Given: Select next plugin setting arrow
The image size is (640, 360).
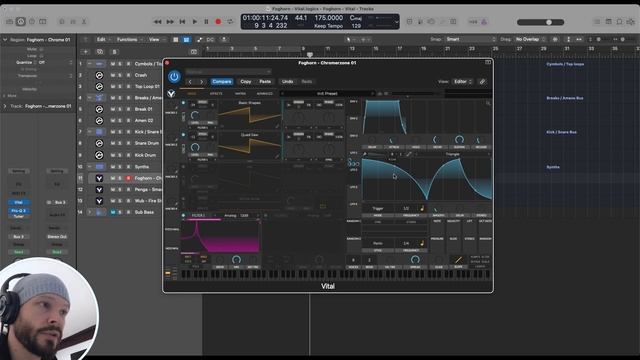Looking at the screenshot, I should pyautogui.click(x=201, y=82).
